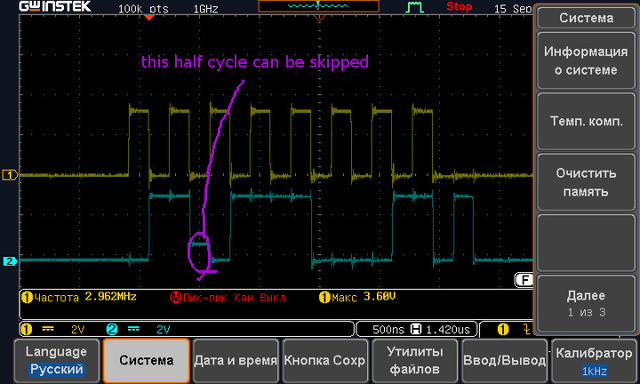
Task: Select channel 1 2V scale indicator
Action: coord(78,330)
